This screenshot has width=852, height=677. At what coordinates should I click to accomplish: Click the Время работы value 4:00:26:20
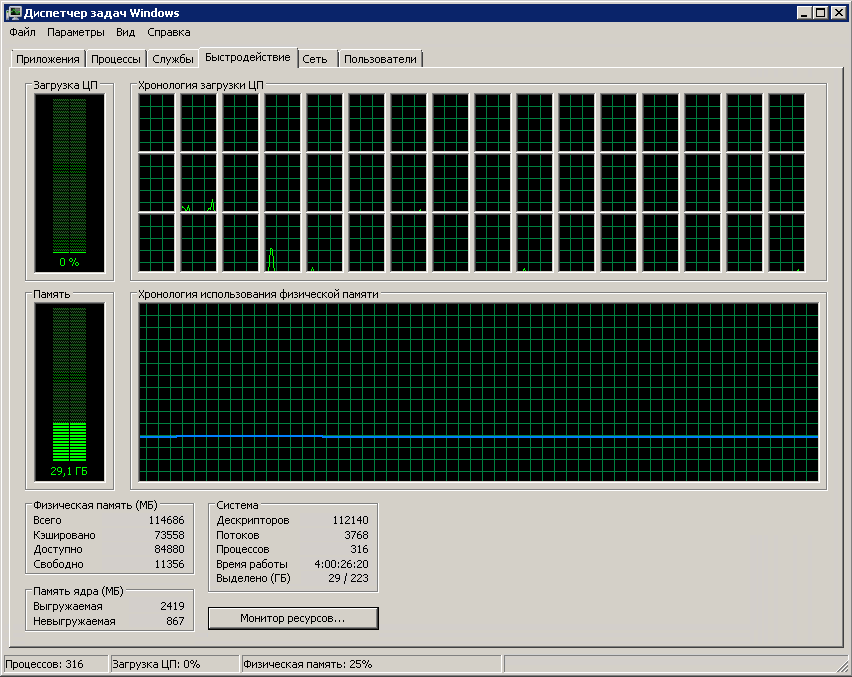[341, 564]
